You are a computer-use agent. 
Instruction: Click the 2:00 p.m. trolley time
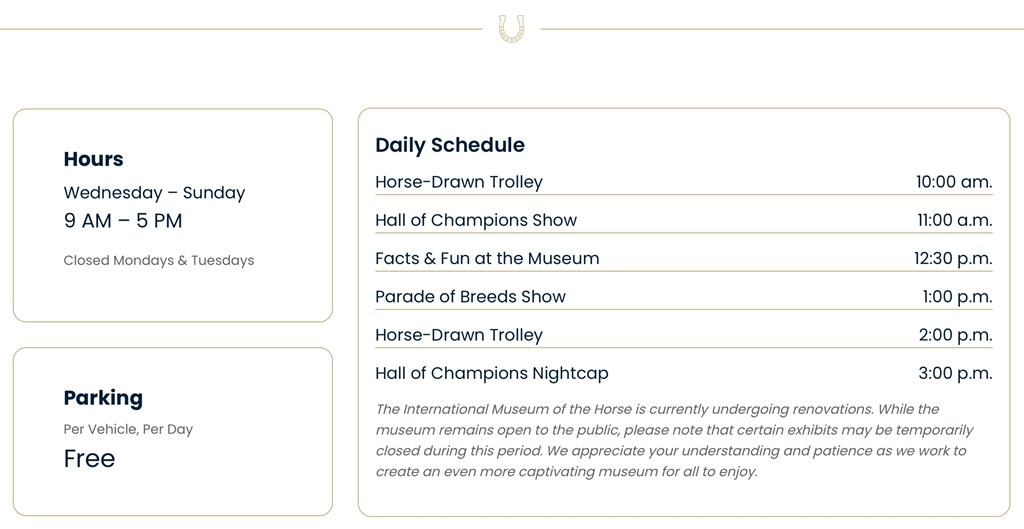(x=955, y=335)
